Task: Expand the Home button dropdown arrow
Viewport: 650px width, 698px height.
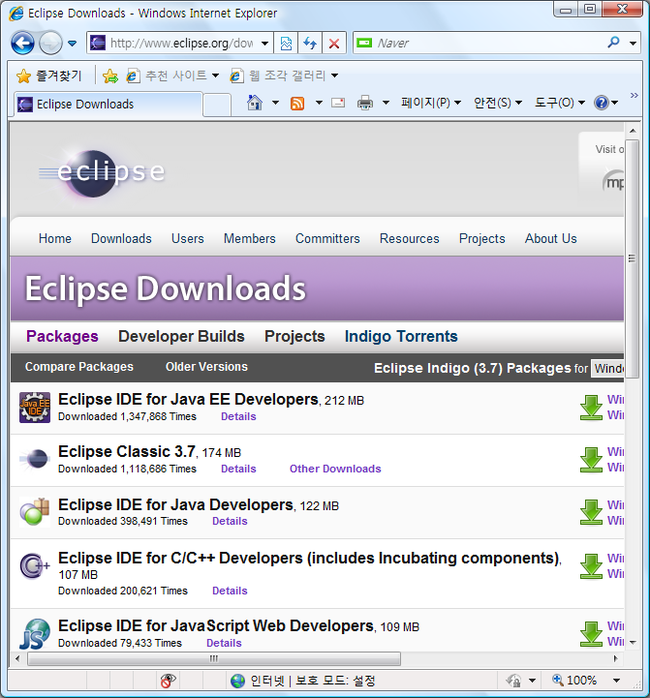Action: point(276,103)
